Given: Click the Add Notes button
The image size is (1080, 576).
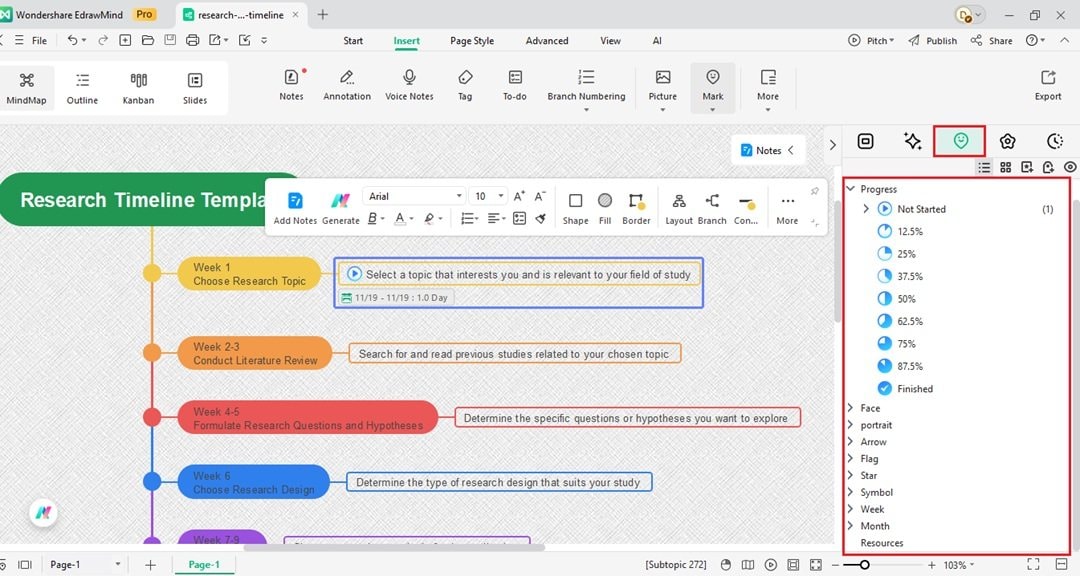Looking at the screenshot, I should click(x=295, y=207).
